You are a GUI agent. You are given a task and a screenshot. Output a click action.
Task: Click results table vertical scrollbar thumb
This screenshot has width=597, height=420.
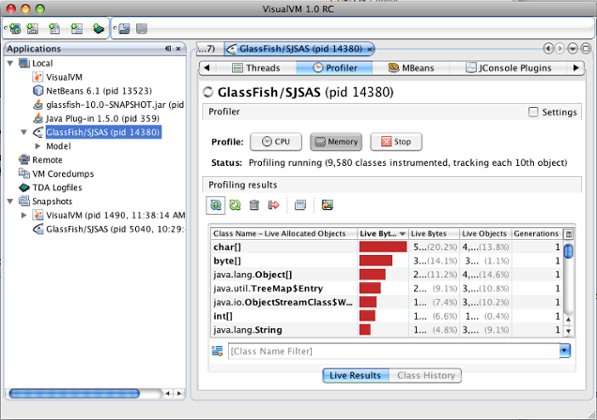pyautogui.click(x=568, y=251)
